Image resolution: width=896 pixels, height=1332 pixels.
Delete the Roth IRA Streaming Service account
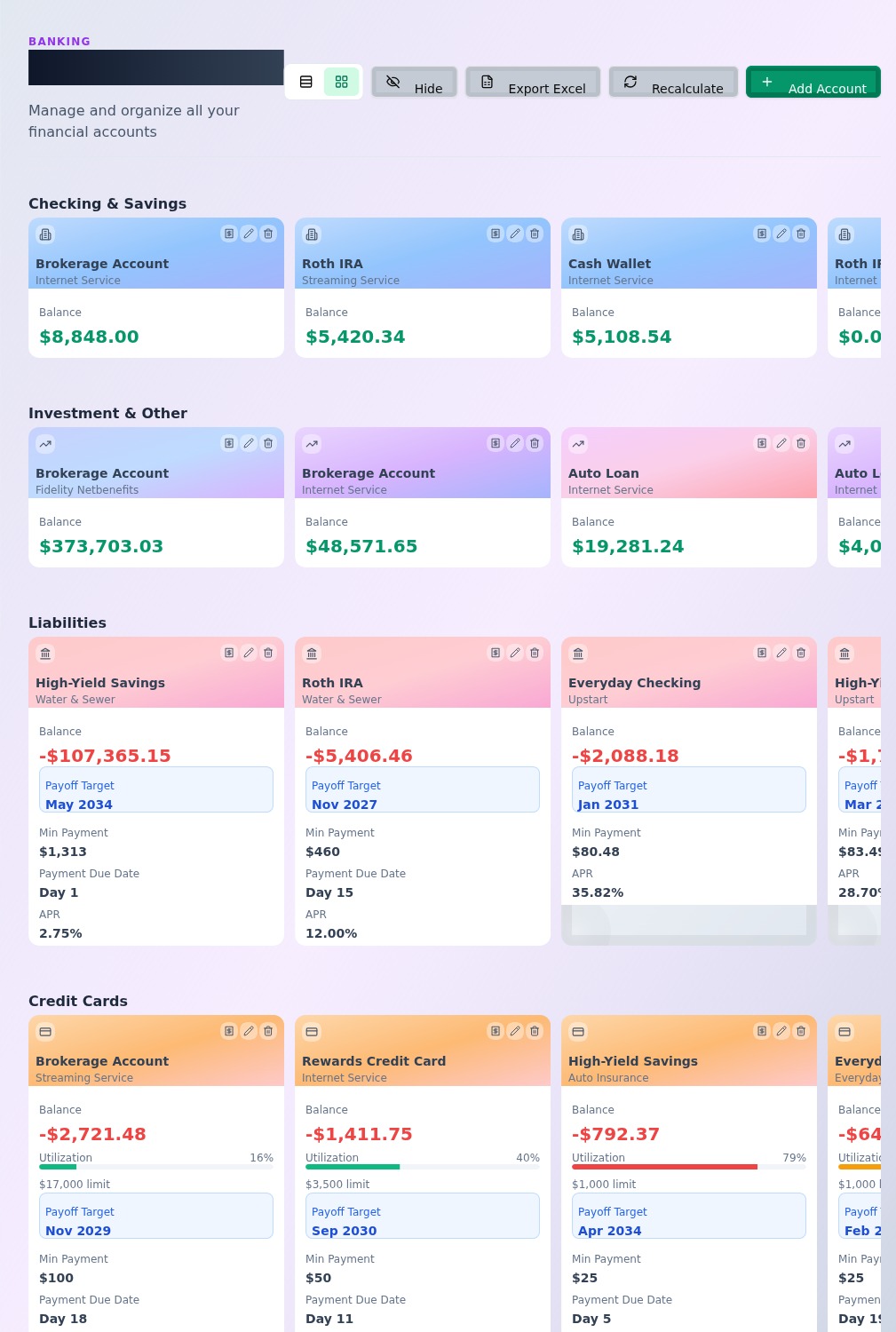[535, 234]
